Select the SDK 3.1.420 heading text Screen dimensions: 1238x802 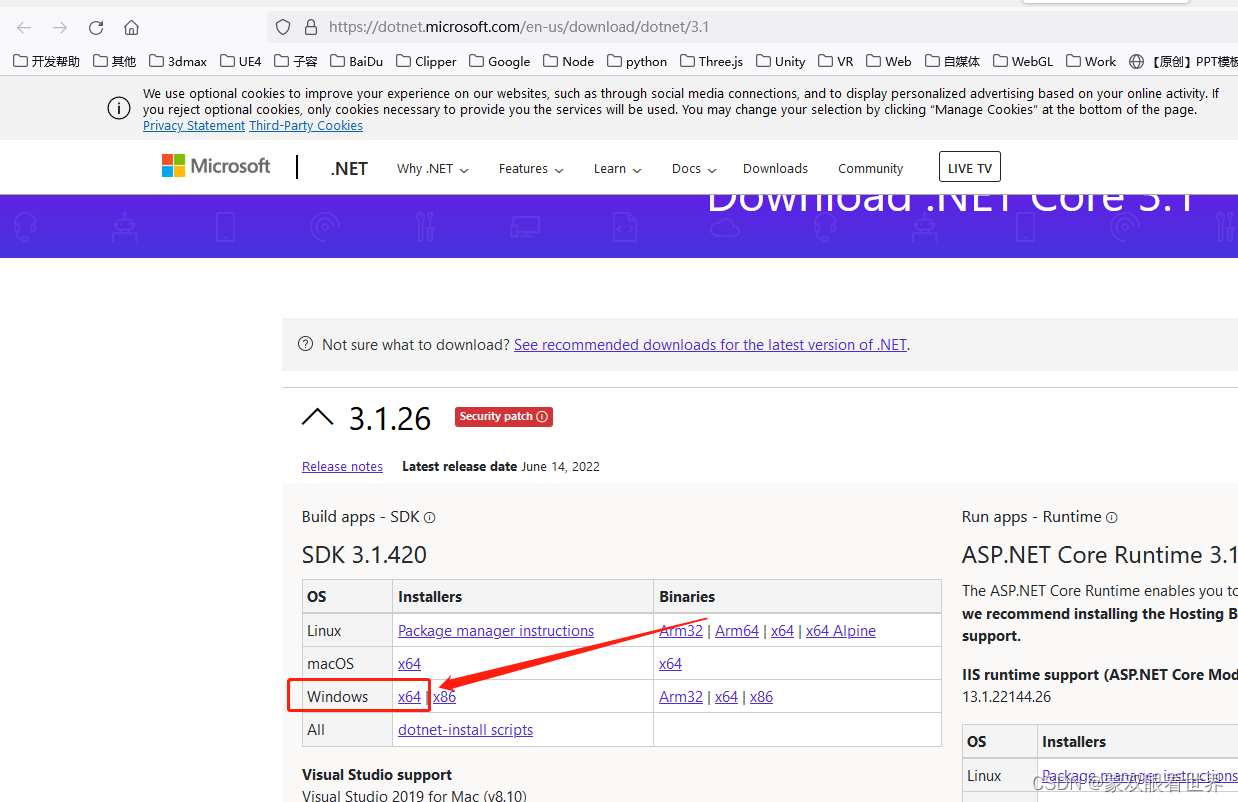pos(364,555)
